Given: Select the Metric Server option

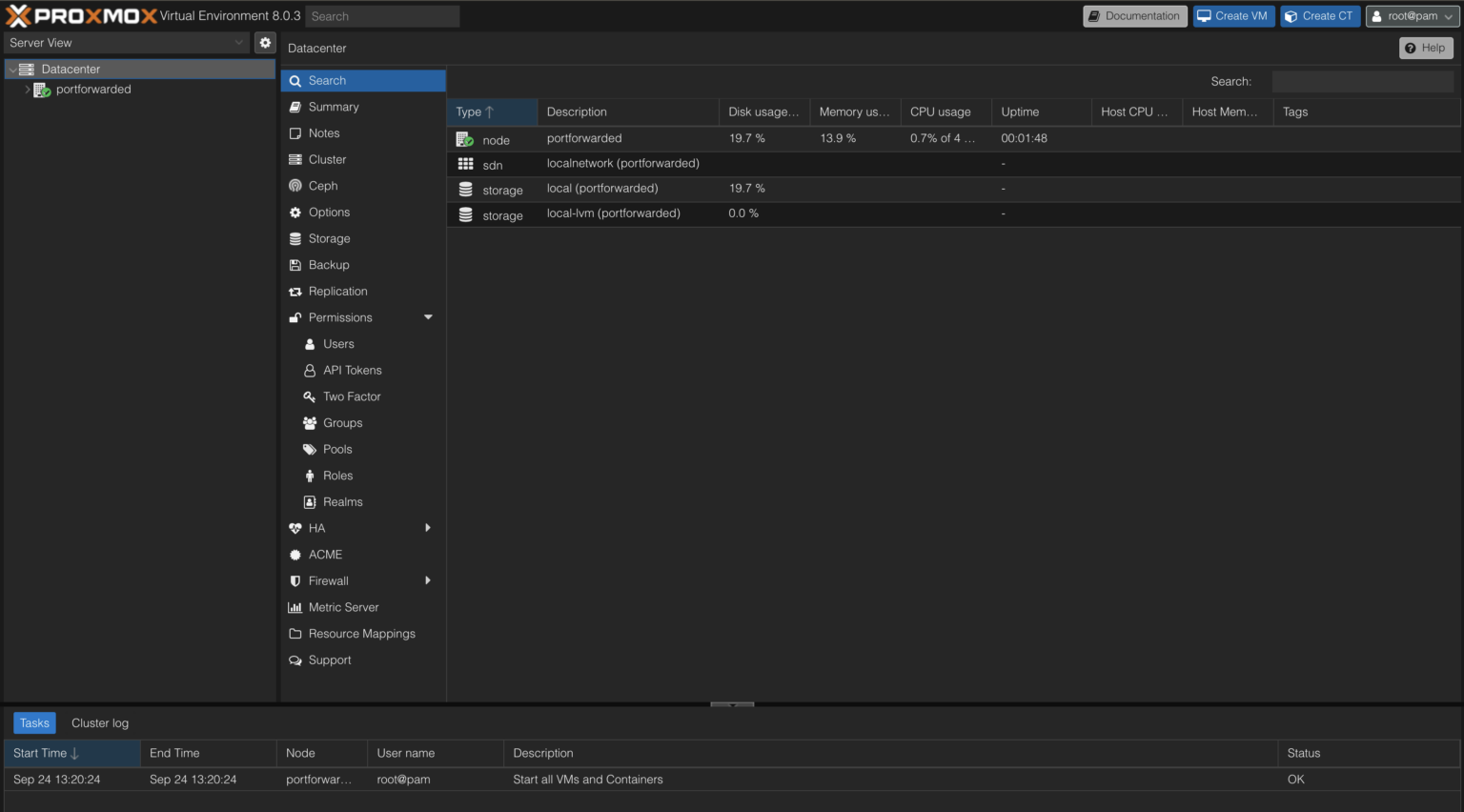Looking at the screenshot, I should point(343,607).
